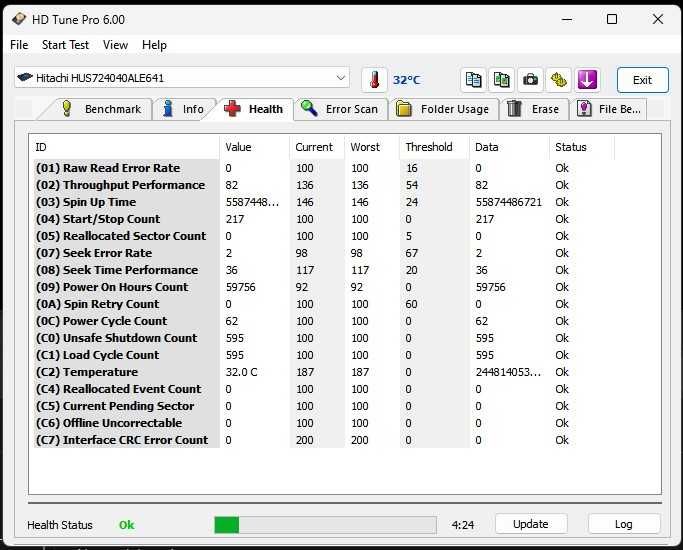Image resolution: width=683 pixels, height=550 pixels.
Task: Click the Update button
Action: point(531,524)
